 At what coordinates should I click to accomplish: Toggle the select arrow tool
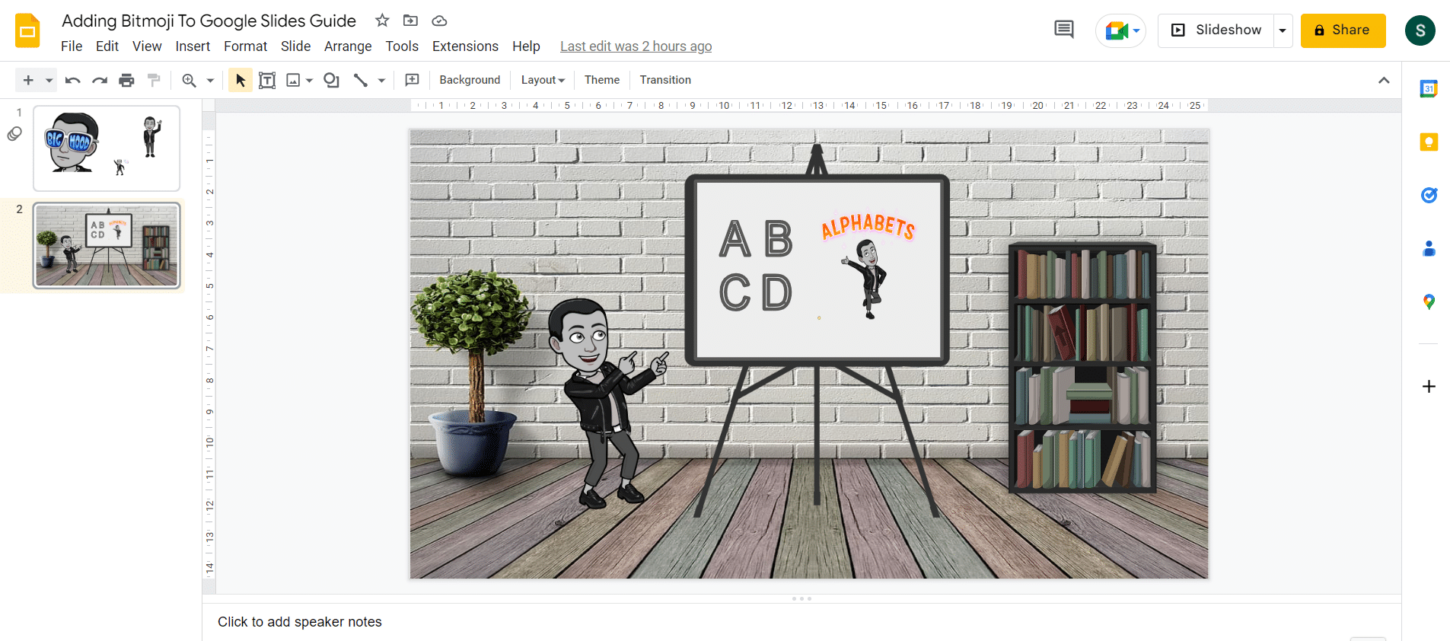[239, 80]
